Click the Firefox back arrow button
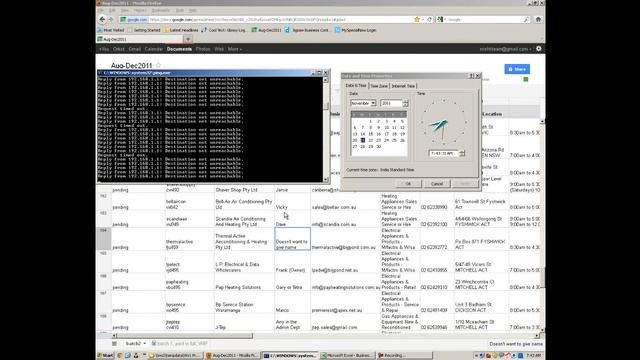 click(102, 19)
